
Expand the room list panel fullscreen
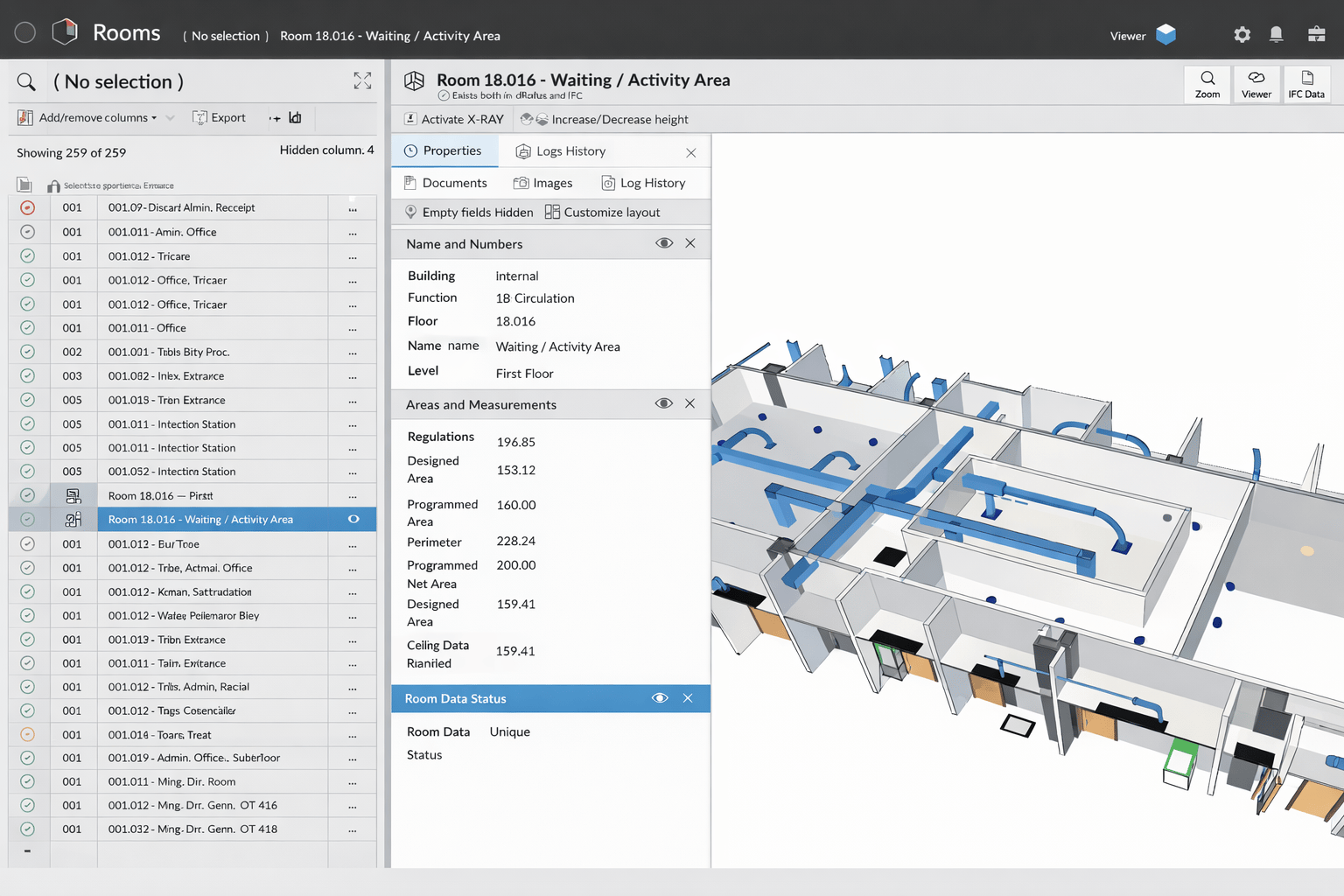[x=362, y=81]
